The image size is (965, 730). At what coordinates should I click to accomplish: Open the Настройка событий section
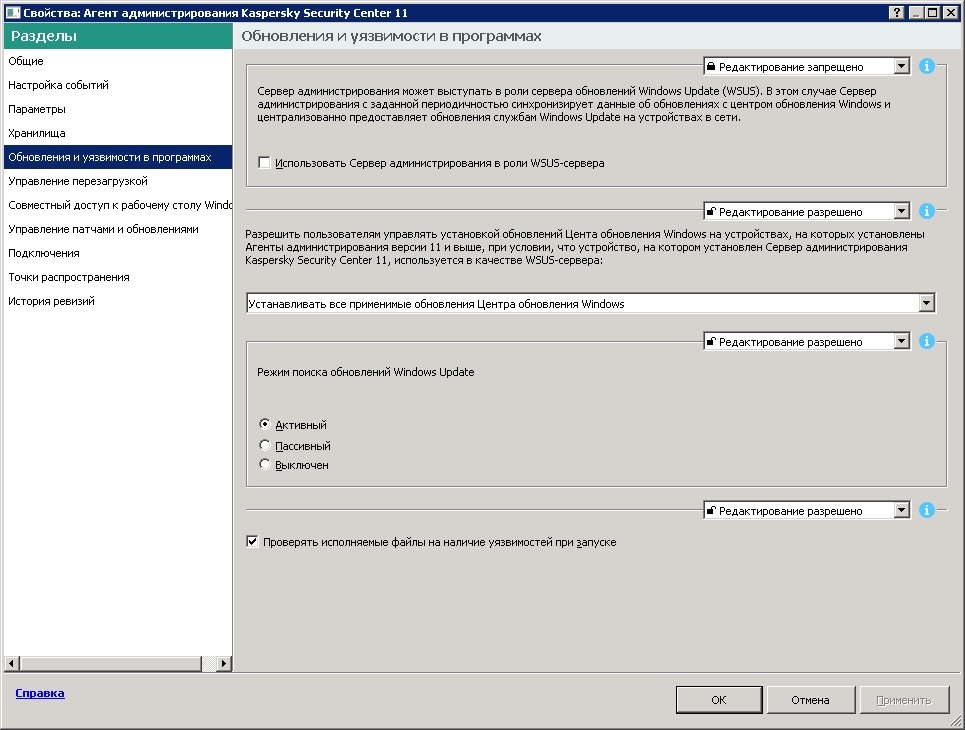(x=118, y=85)
